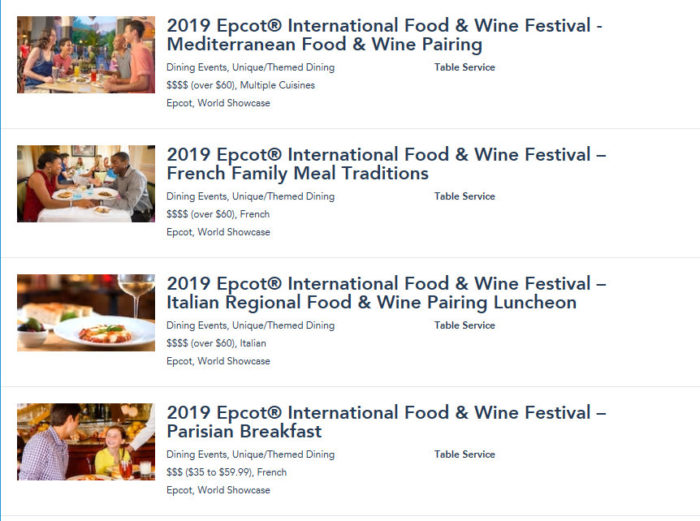The height and width of the screenshot is (521, 700).
Task: Open the French Family Meal Traditions title
Action: pos(386,164)
